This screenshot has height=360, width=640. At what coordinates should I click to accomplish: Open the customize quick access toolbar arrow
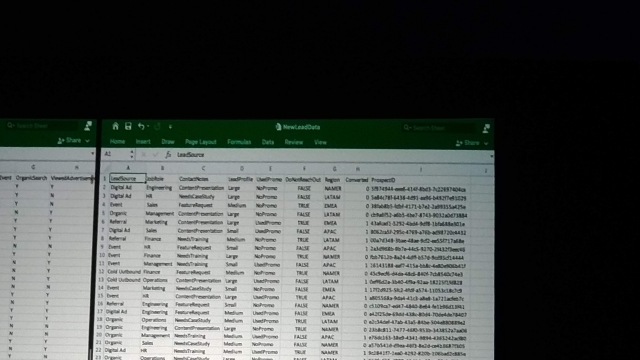point(170,127)
